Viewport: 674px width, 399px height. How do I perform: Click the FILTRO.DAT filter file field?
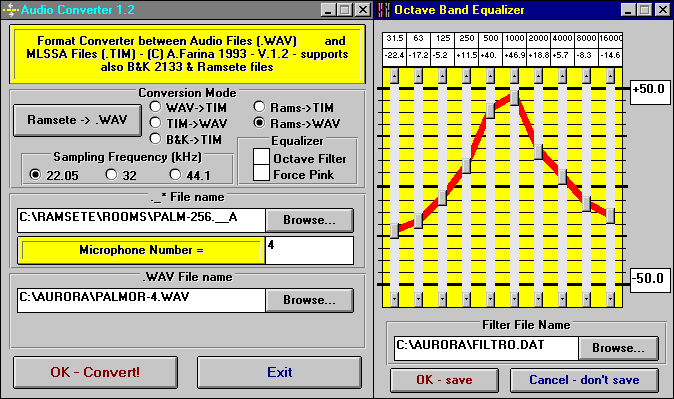pyautogui.click(x=486, y=348)
